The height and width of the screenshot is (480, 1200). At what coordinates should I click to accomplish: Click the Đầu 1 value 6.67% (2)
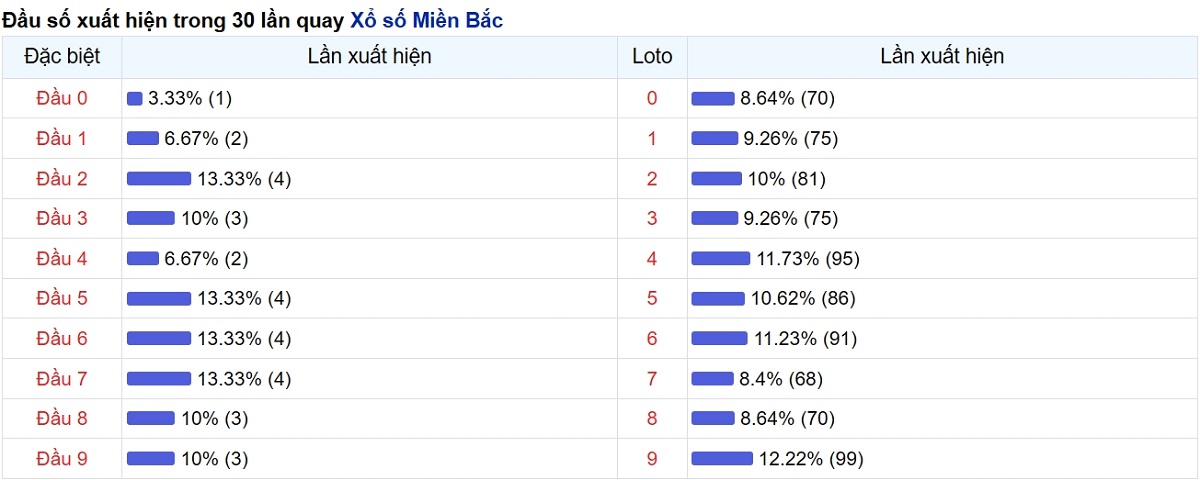207,138
